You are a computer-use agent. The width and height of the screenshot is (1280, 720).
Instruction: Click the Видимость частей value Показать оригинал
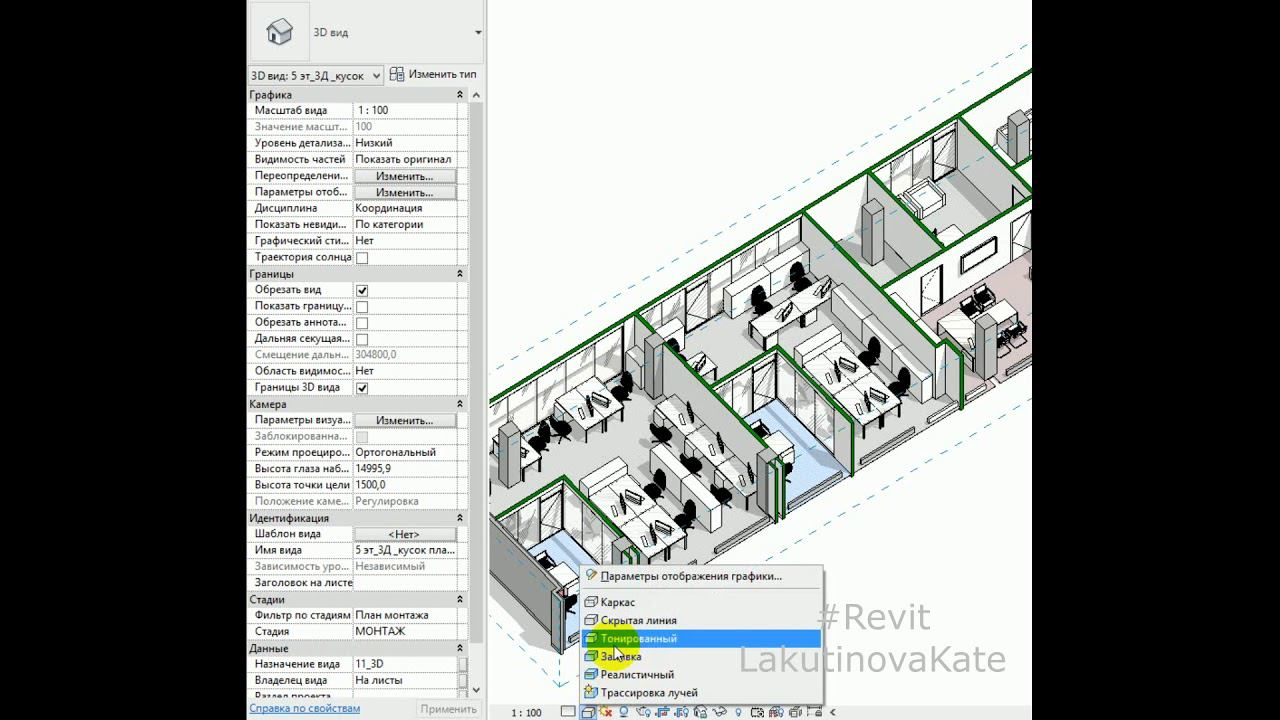[404, 159]
